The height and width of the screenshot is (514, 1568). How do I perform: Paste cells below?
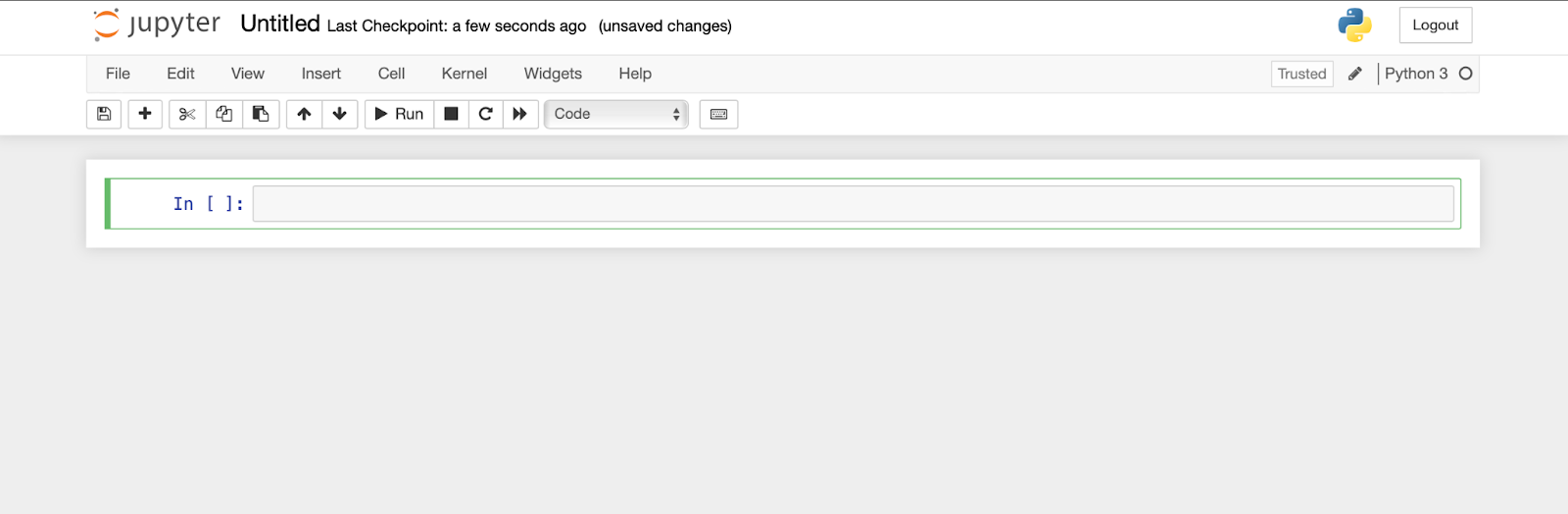point(261,114)
